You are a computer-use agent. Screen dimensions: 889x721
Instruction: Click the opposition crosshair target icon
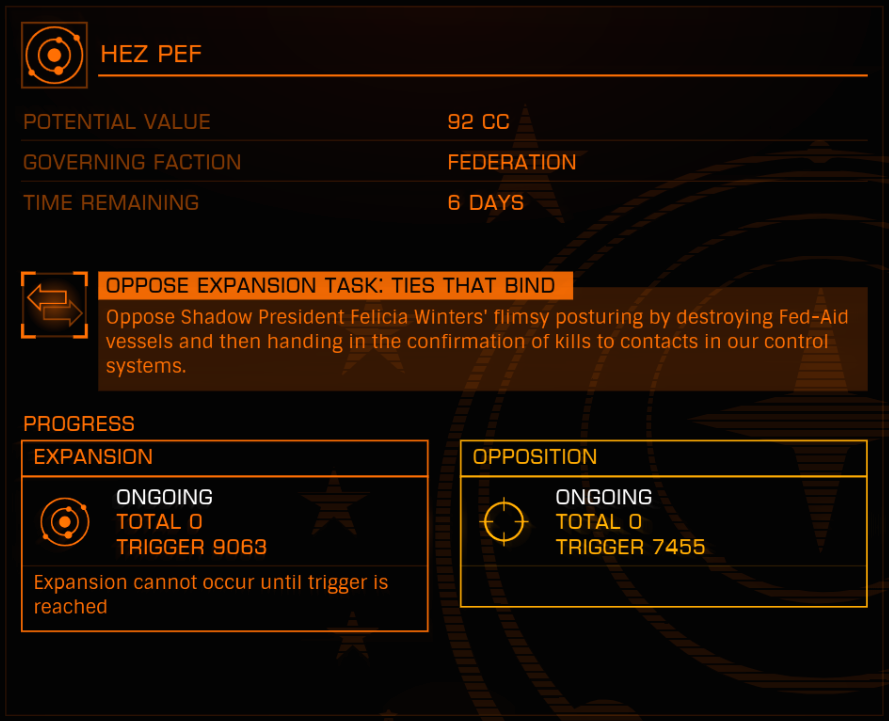(504, 521)
